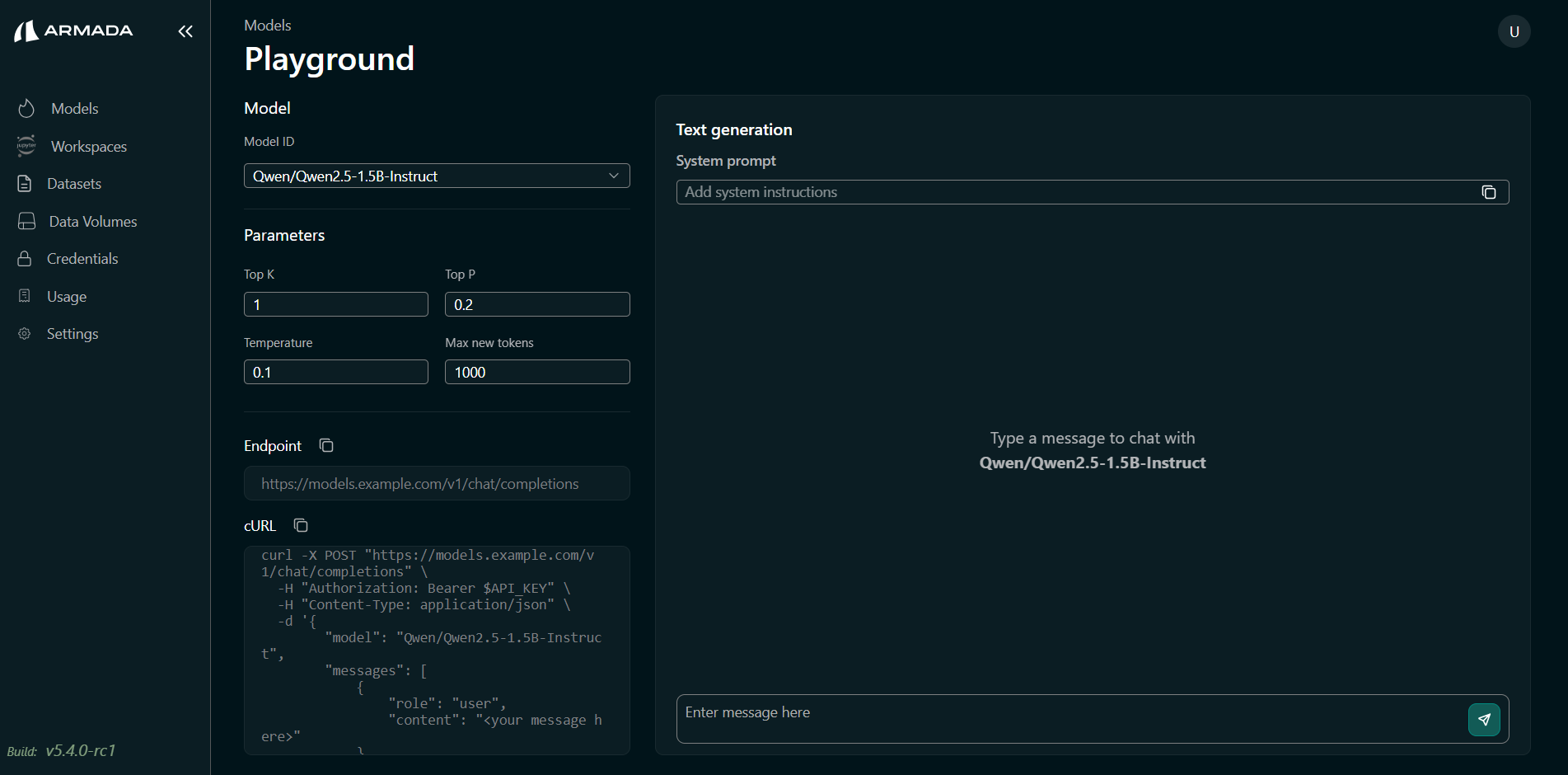
Task: Click the Temperature label
Action: point(278,342)
